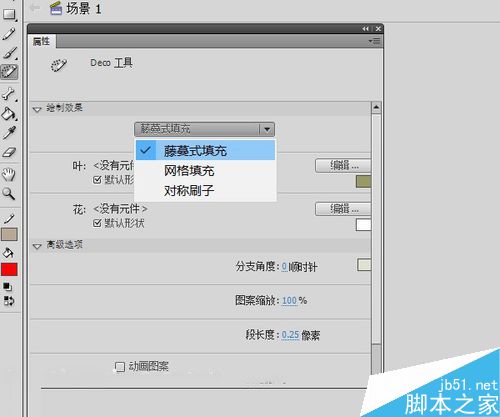Click the 编辑 button for flower
Viewport: 500px width, 417px height.
pyautogui.click(x=343, y=209)
